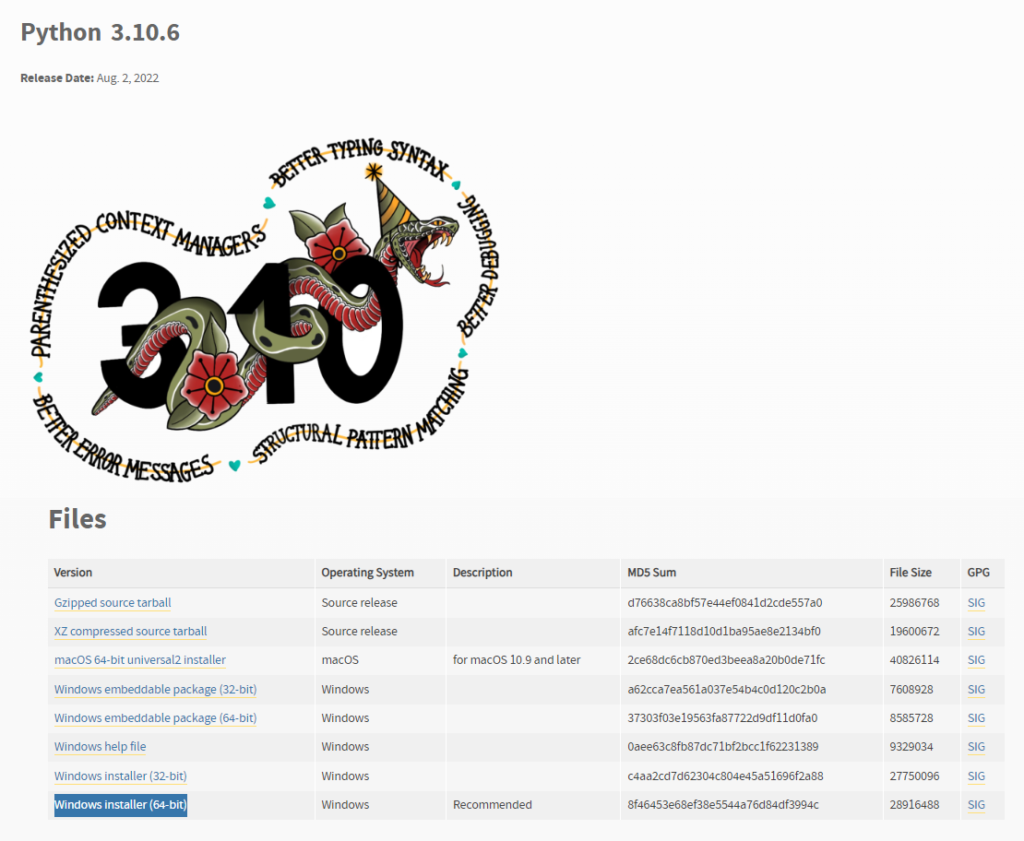Click the Operating System column header

click(x=368, y=573)
